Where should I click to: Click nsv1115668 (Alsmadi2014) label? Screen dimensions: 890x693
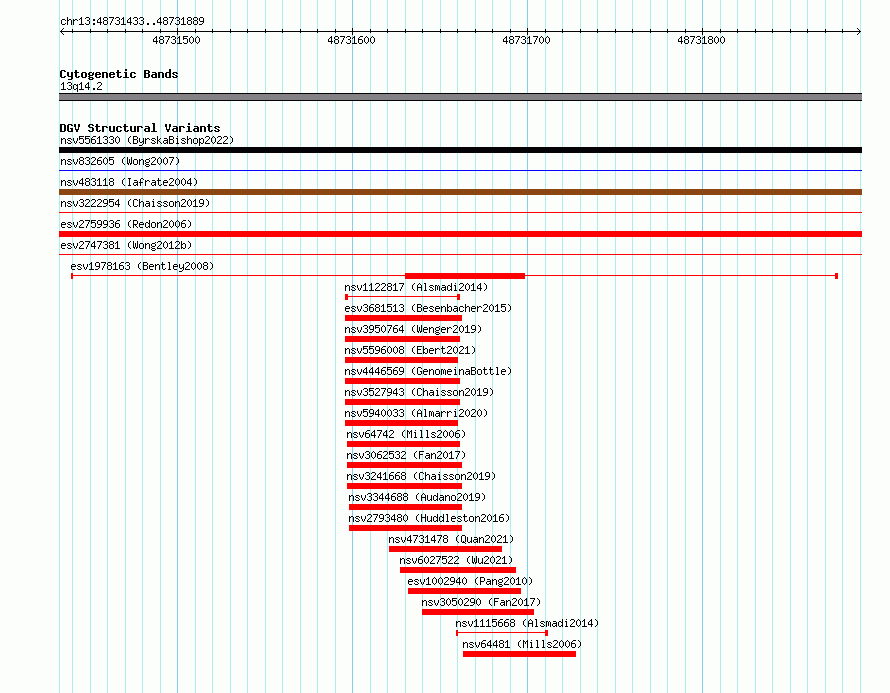[x=527, y=623]
